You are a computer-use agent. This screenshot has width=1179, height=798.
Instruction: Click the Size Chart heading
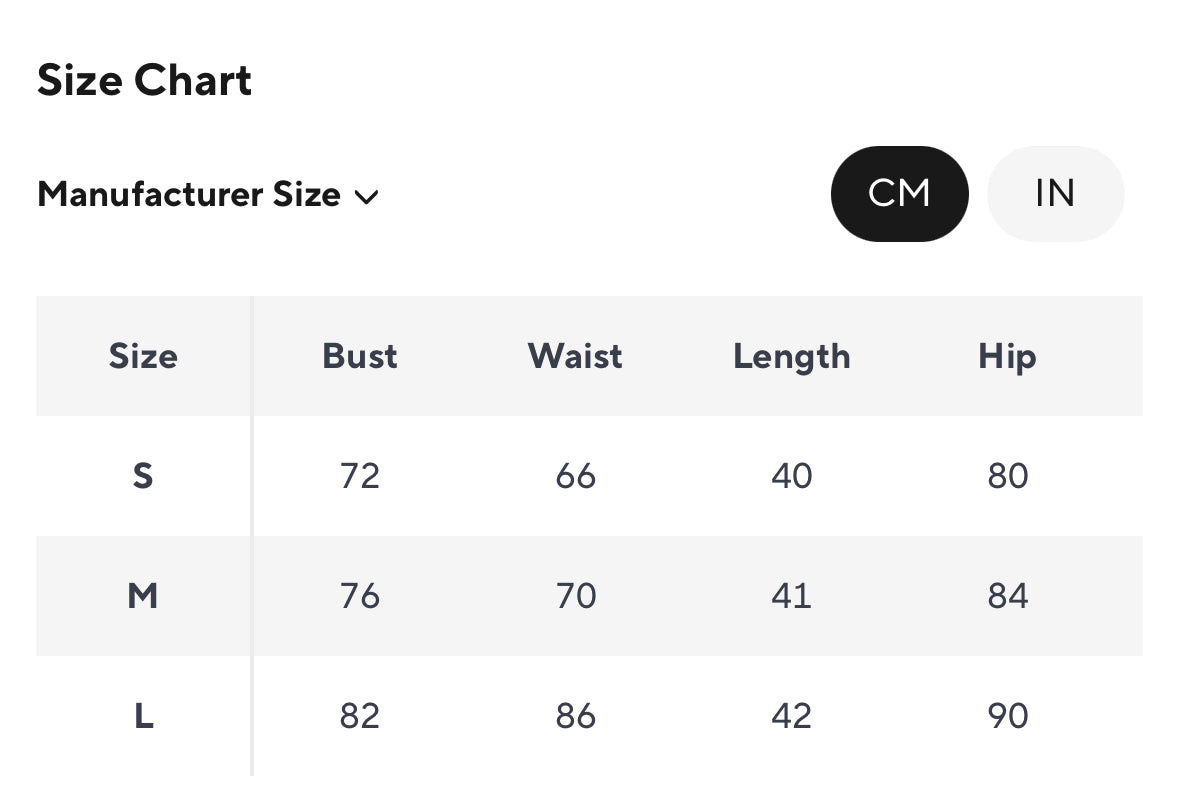[x=144, y=80]
